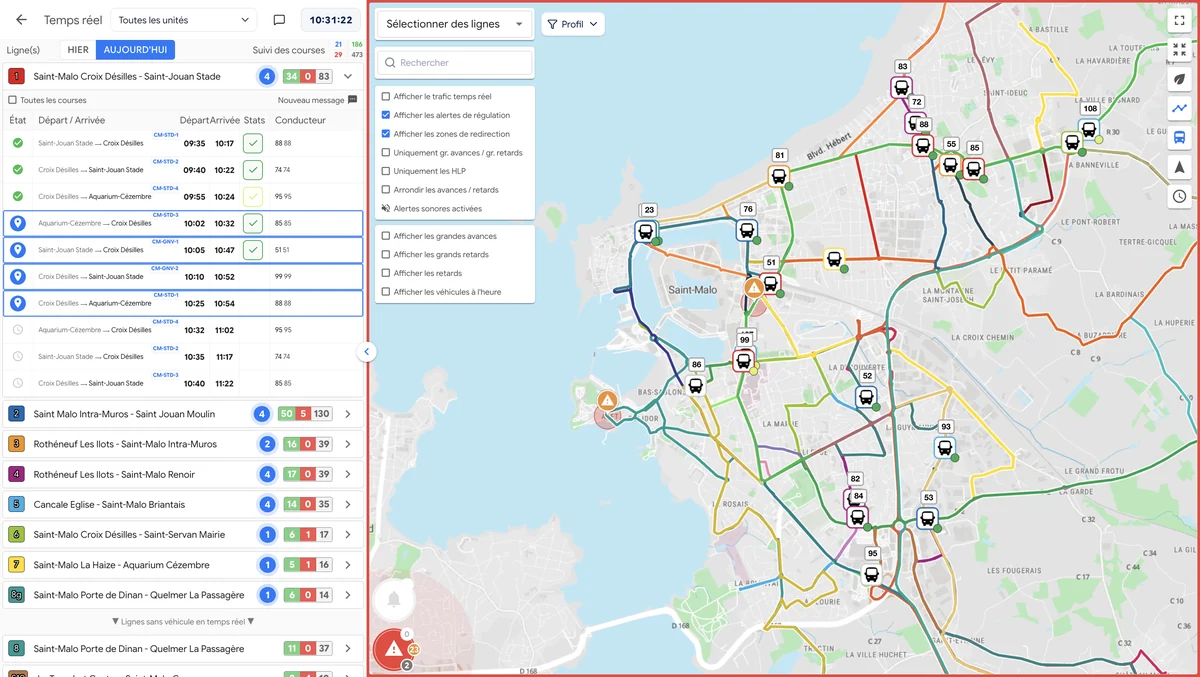Uncheck Afficher les zones de redirection
Image resolution: width=1200 pixels, height=677 pixels.
(x=386, y=134)
